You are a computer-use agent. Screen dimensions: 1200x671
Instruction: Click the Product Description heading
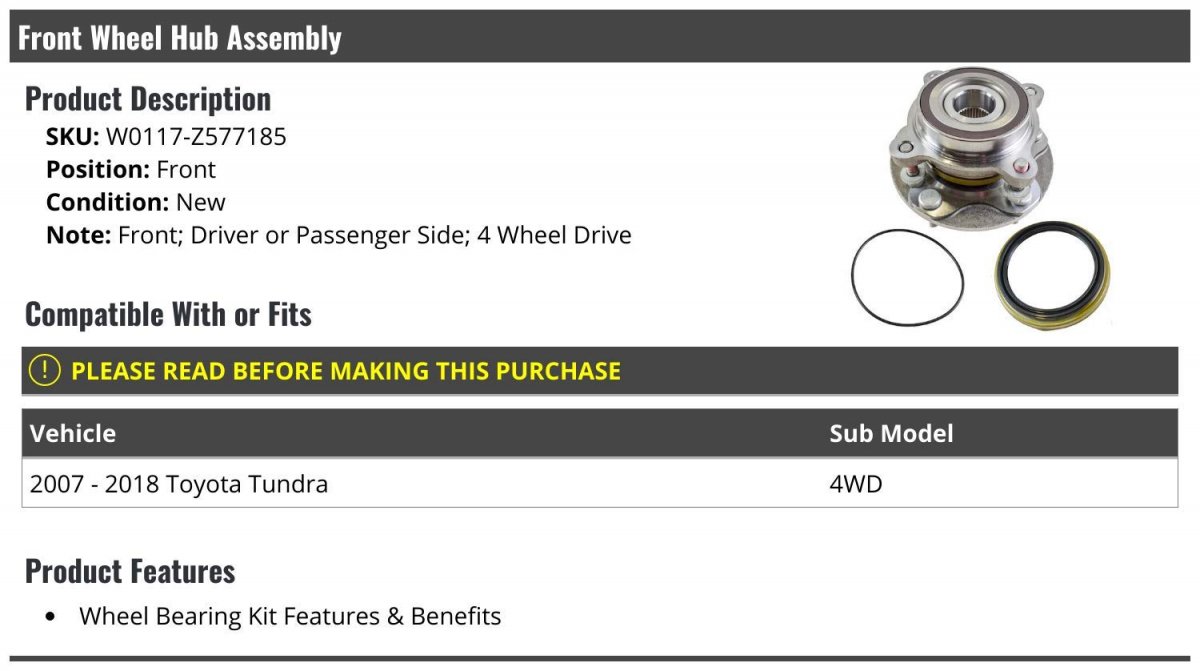[x=148, y=99]
